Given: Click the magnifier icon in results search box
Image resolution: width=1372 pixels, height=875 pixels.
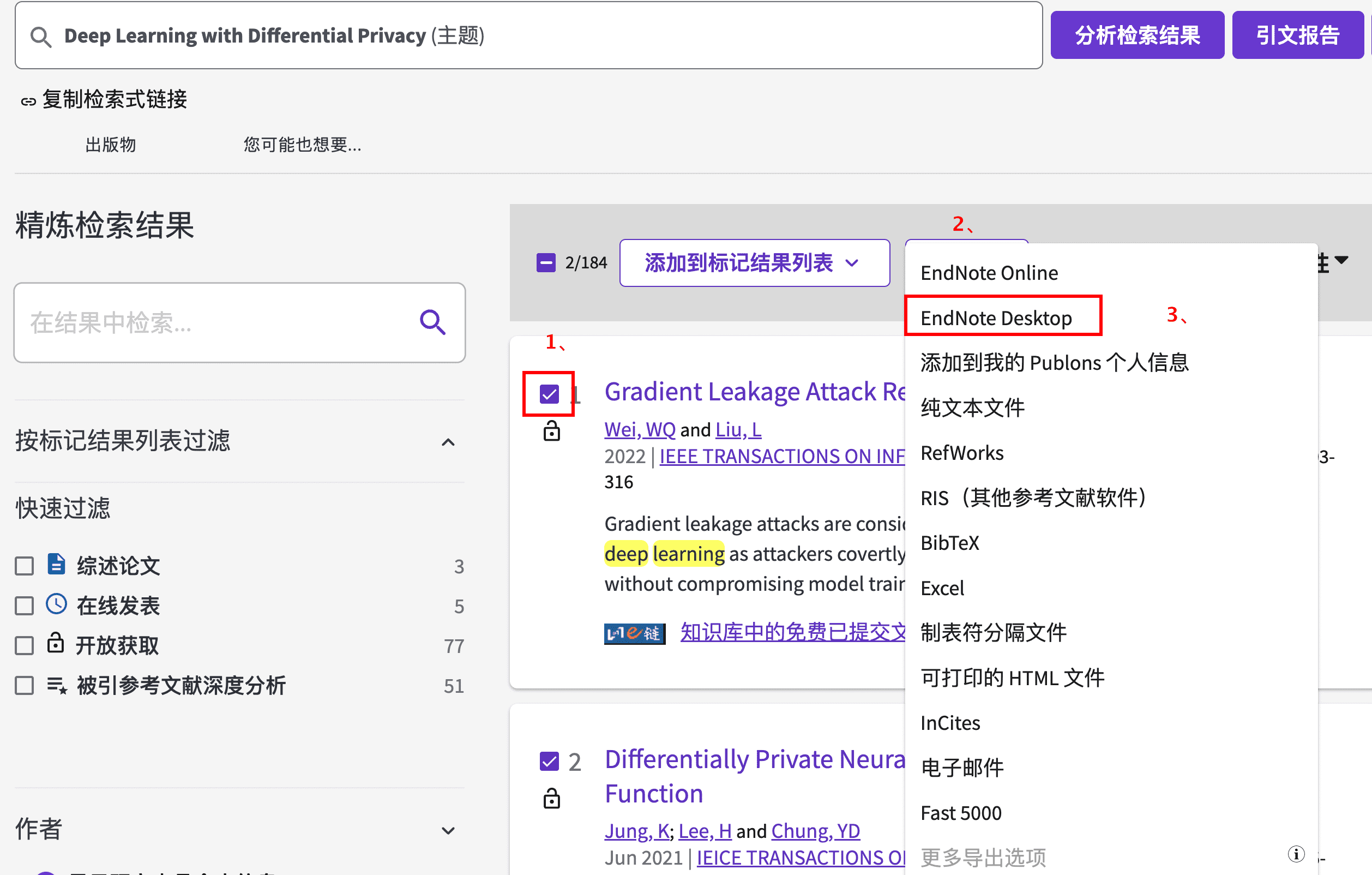Looking at the screenshot, I should tap(432, 322).
